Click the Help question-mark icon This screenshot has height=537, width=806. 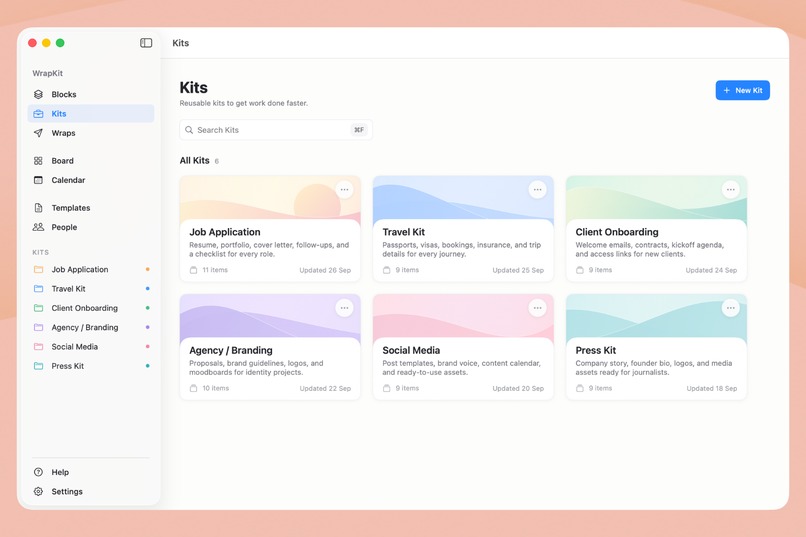(x=38, y=472)
